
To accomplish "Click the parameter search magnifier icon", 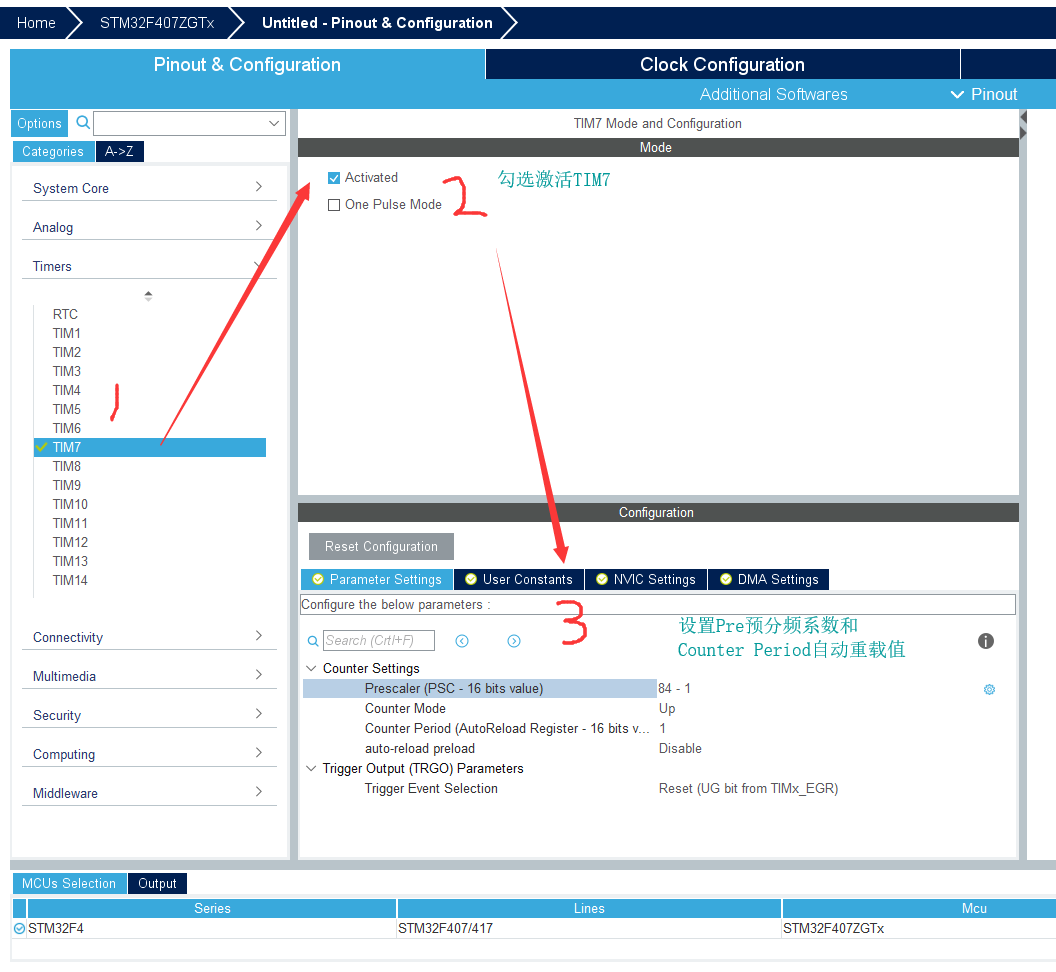I will 312,641.
